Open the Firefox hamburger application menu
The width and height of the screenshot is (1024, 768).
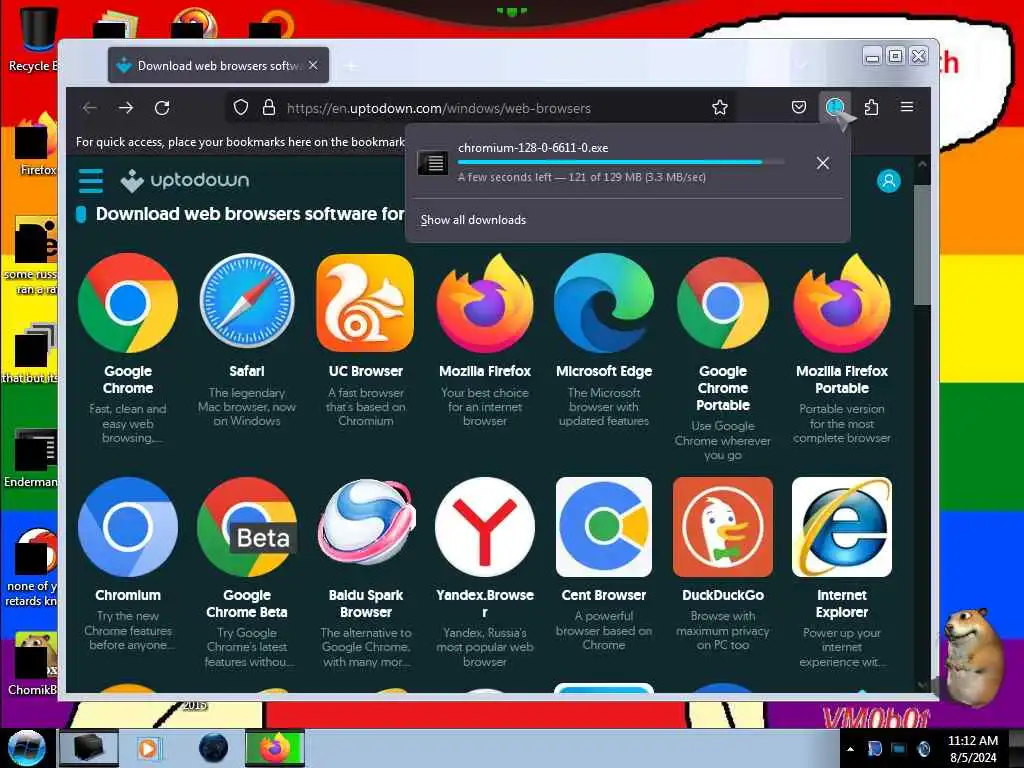point(906,106)
